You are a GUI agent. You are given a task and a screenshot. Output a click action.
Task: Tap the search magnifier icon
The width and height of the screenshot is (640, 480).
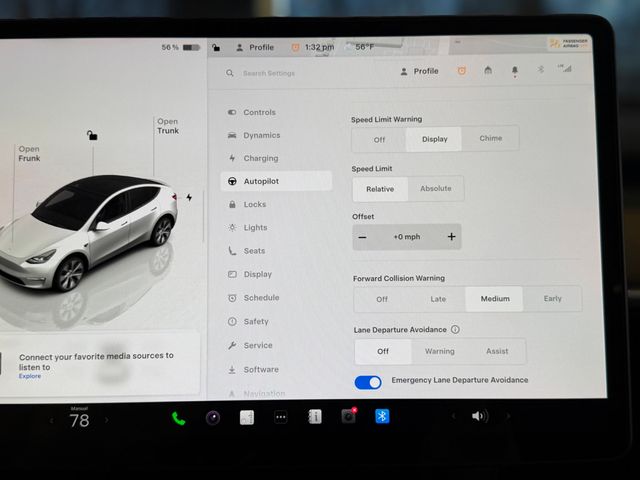230,73
